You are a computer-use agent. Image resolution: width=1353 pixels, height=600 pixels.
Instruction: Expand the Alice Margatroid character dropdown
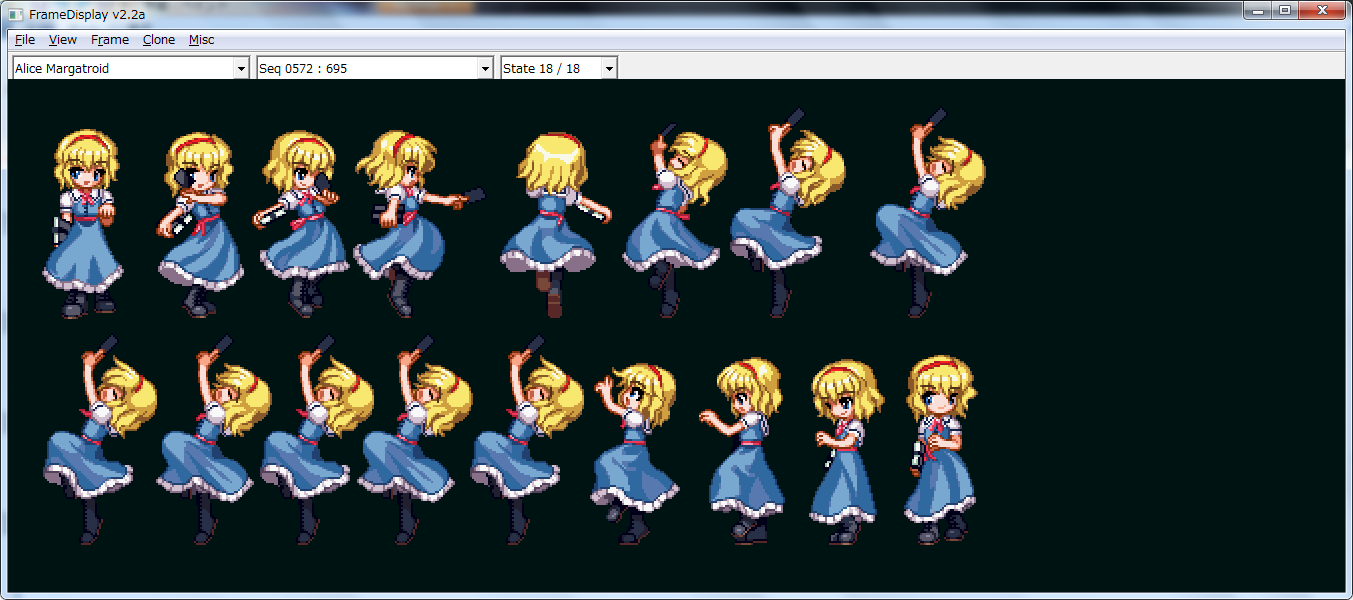point(240,68)
